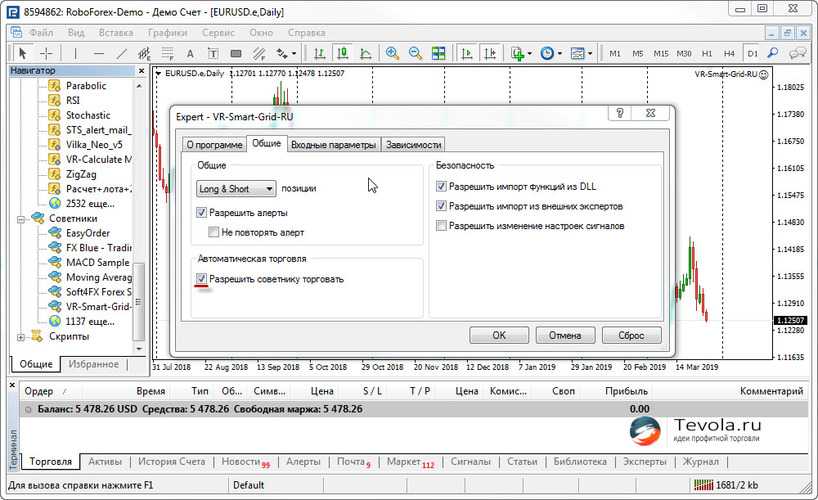Viewport: 818px width, 500px height.
Task: Click the tile windows grid icon
Action: (438, 53)
